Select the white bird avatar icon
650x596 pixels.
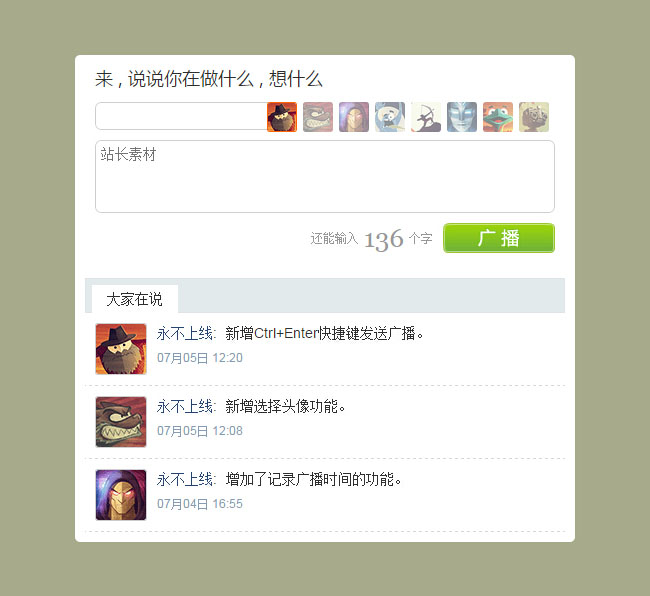(390, 117)
